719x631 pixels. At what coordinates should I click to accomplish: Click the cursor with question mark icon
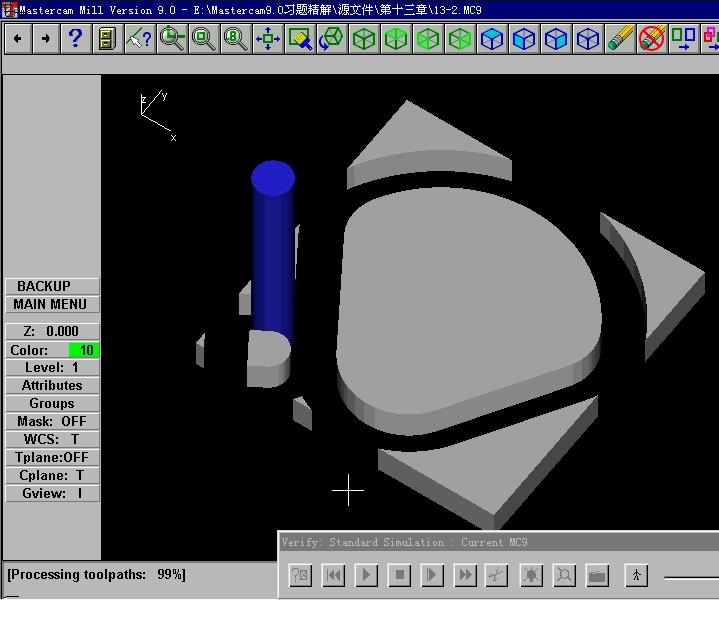click(x=140, y=39)
